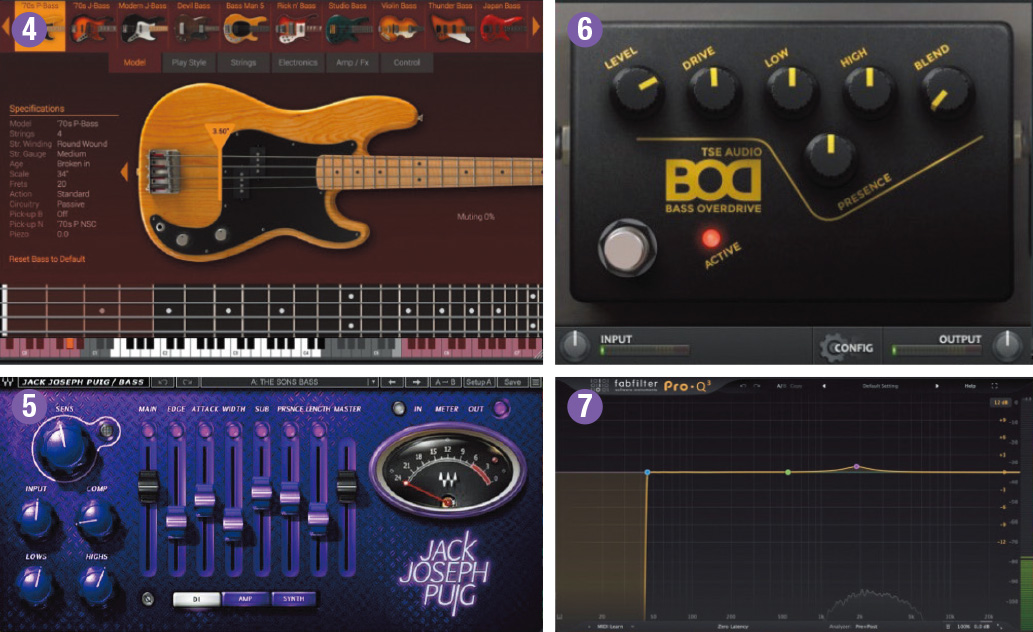This screenshot has height=632, width=1033.
Task: Switch to the Electronics tab
Action: [298, 63]
